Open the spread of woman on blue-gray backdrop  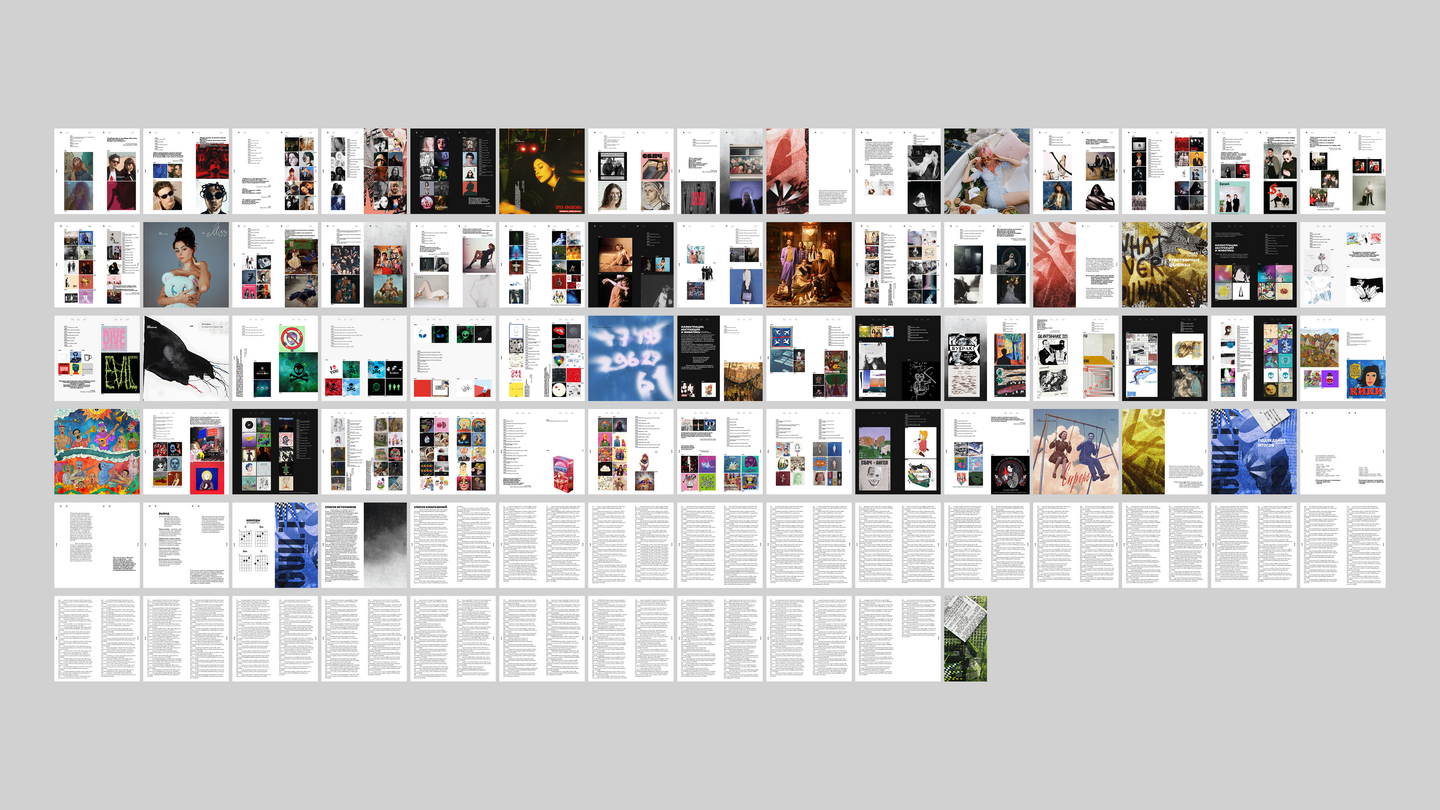(186, 264)
